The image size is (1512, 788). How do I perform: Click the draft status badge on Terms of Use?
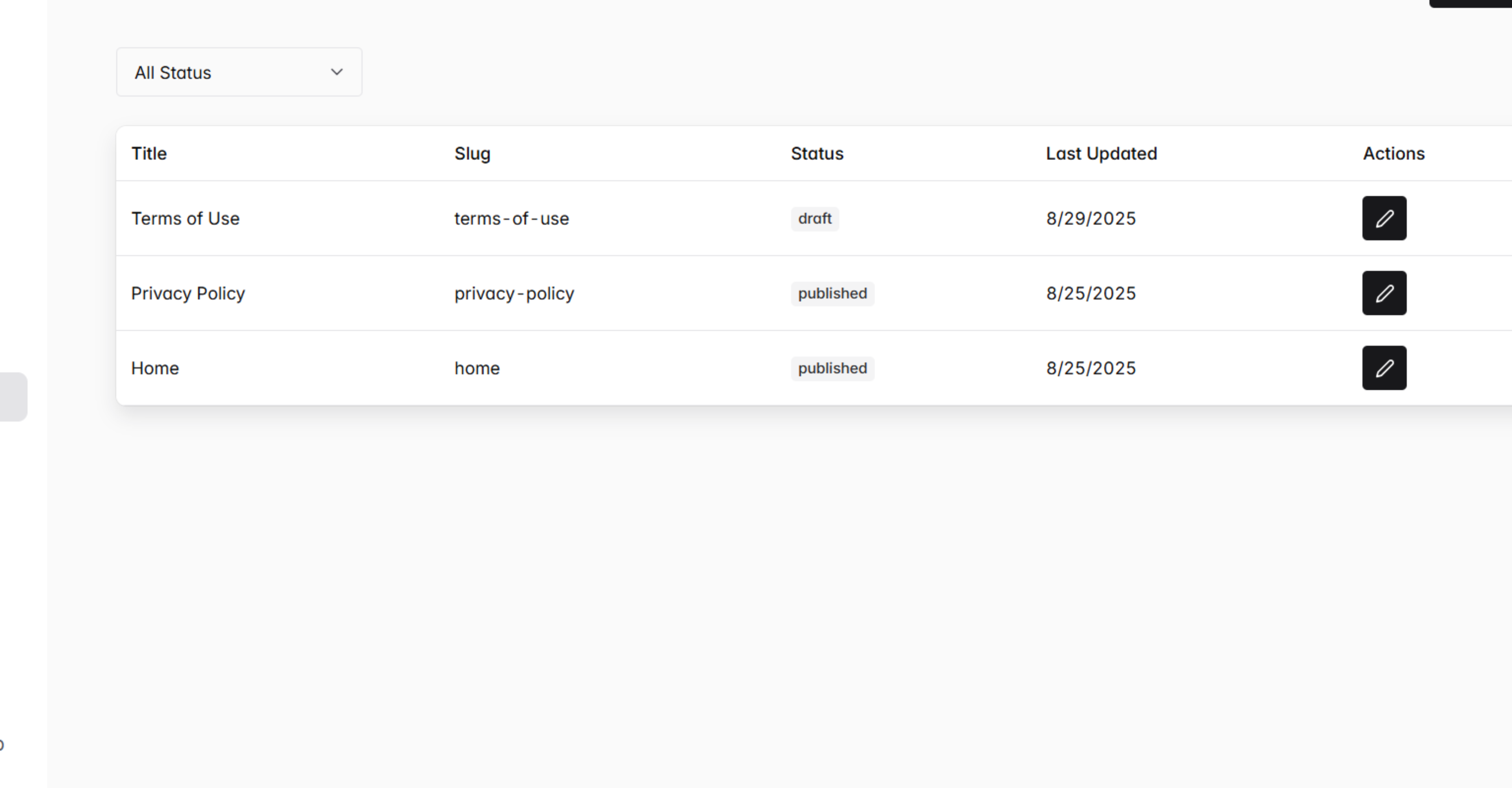[x=815, y=218]
